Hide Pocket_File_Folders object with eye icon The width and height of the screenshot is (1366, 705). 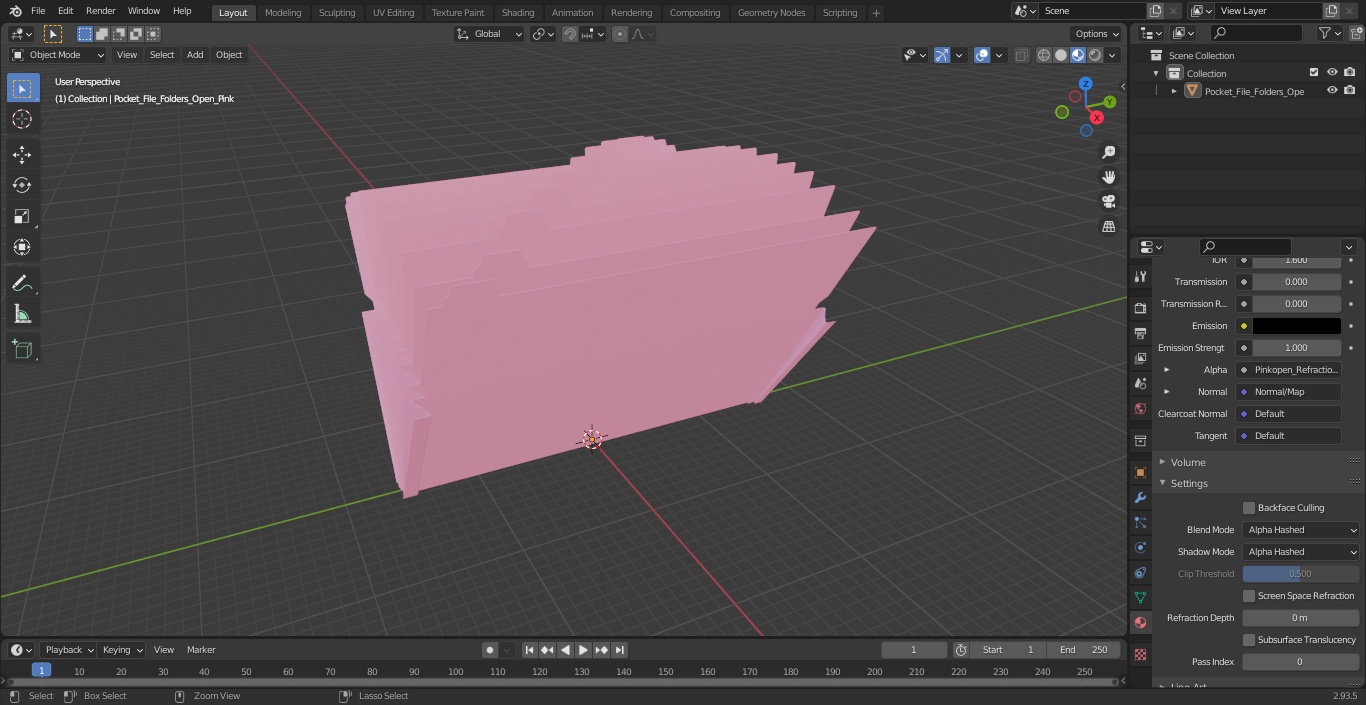pyautogui.click(x=1332, y=91)
